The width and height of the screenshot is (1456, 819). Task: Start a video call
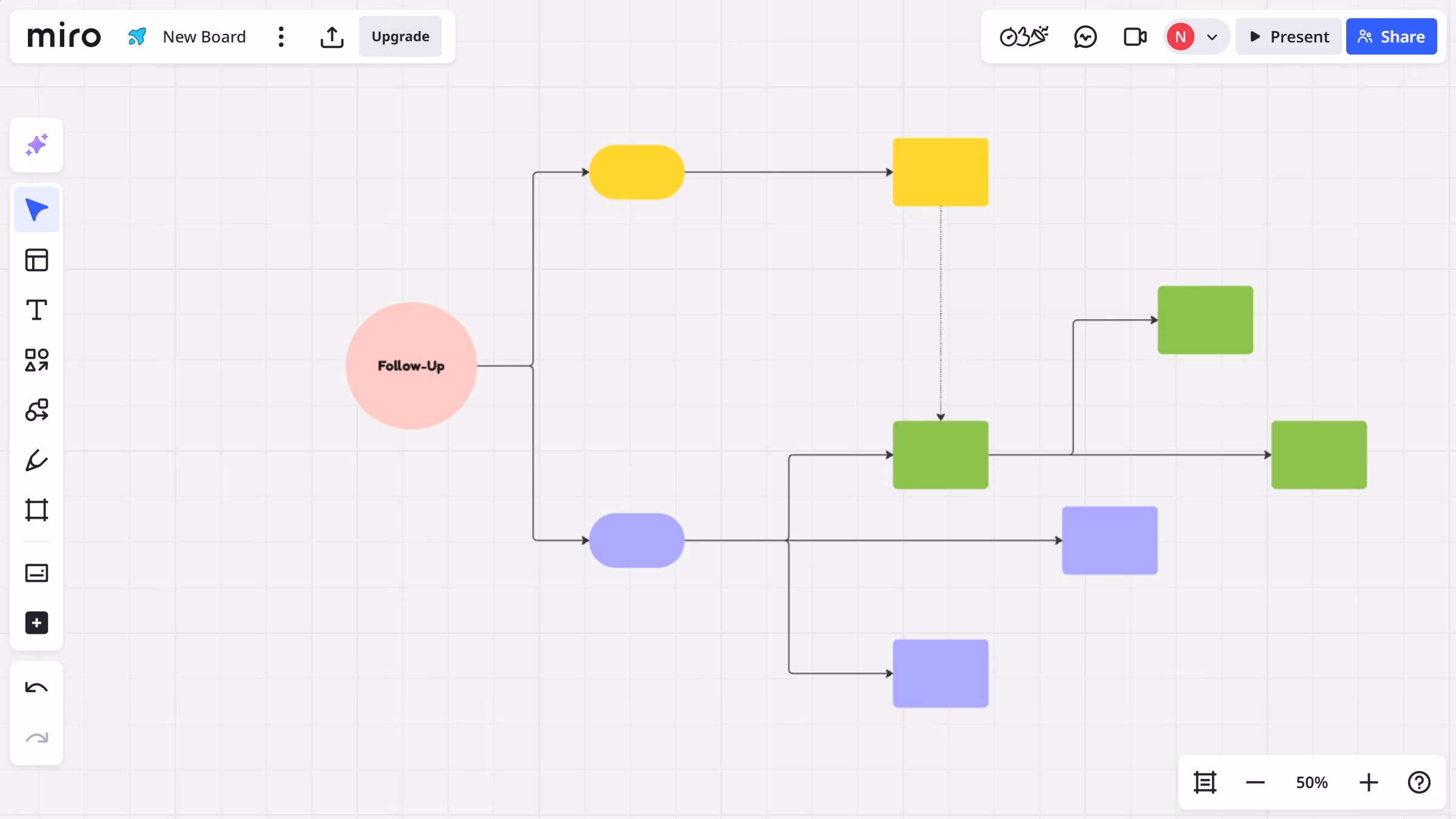point(1134,36)
